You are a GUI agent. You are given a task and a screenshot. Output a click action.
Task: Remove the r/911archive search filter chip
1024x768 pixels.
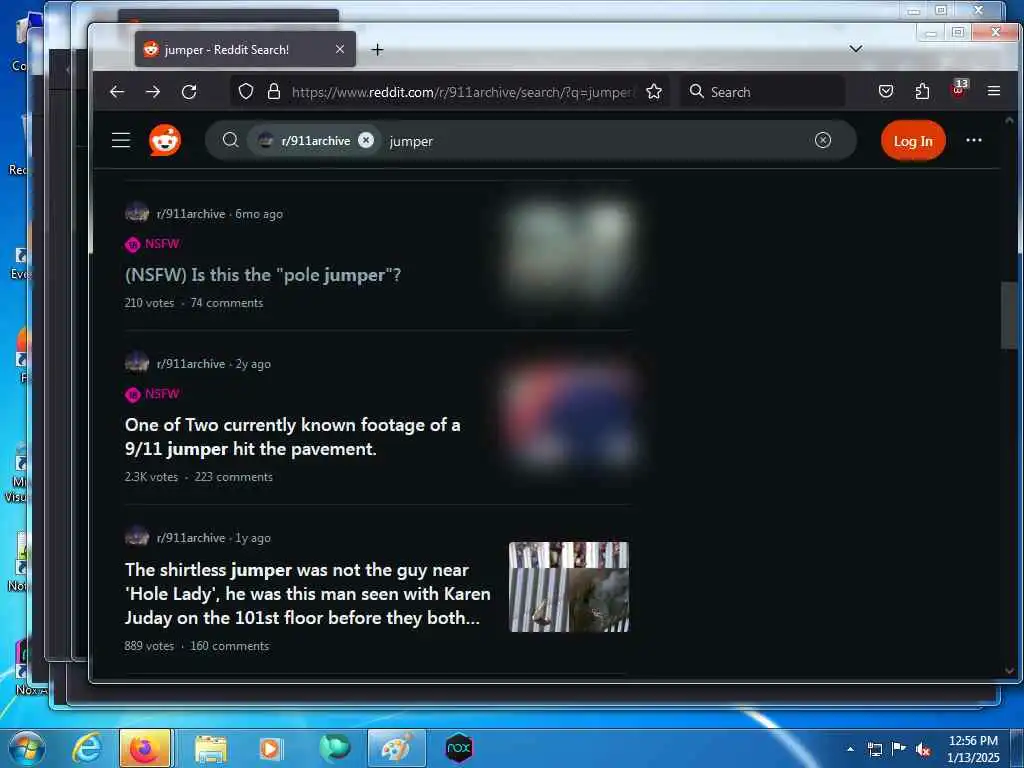pos(366,140)
